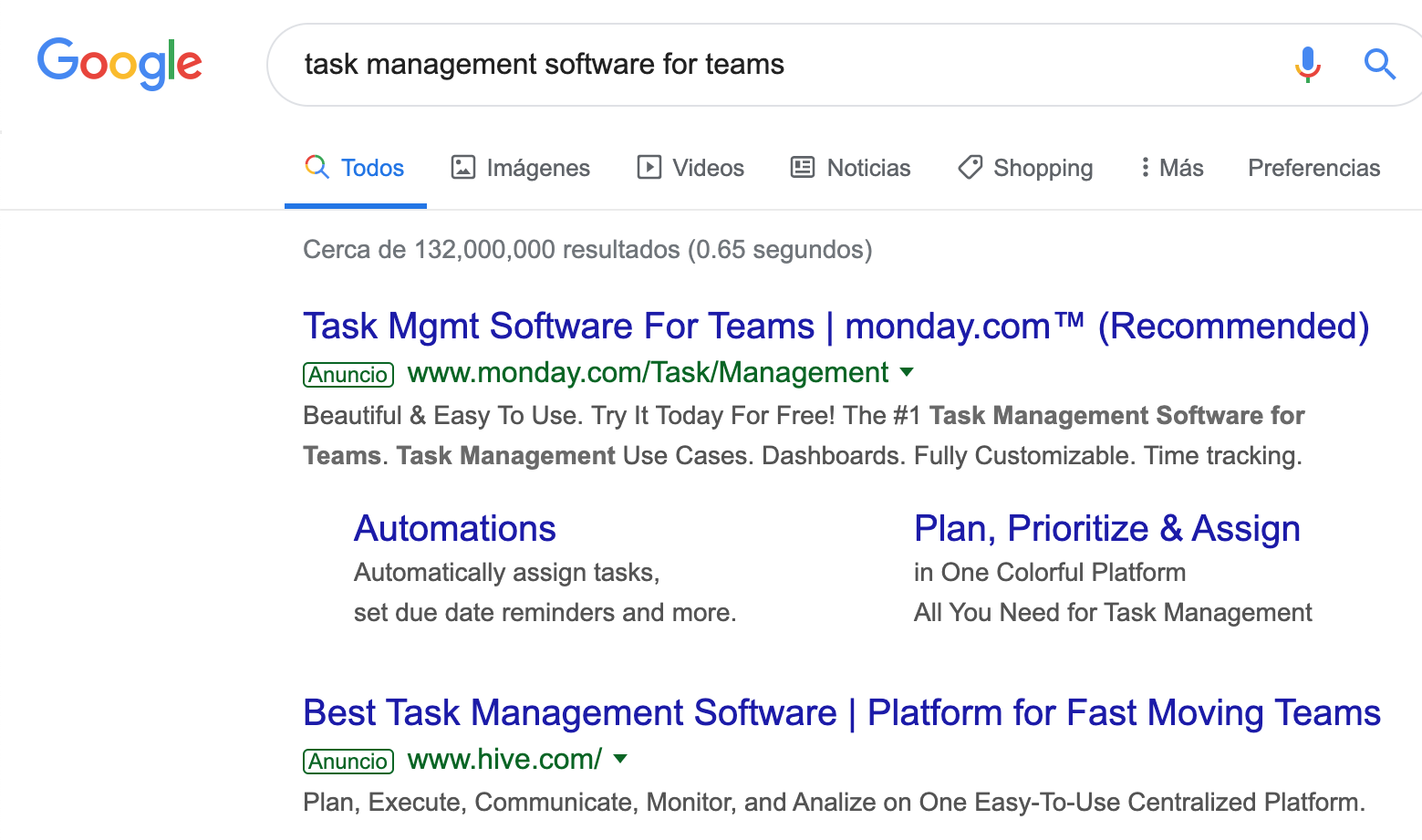Screen dimensions: 1422x840
Task: Open the Shopping tab
Action: click(x=1025, y=168)
